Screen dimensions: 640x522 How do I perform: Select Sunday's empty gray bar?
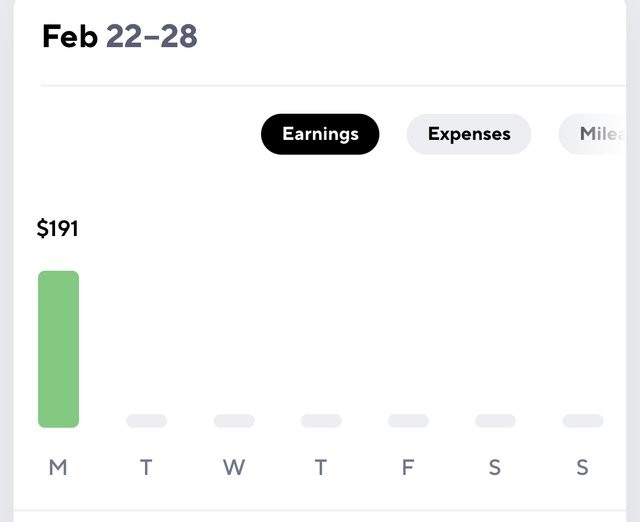(x=583, y=421)
